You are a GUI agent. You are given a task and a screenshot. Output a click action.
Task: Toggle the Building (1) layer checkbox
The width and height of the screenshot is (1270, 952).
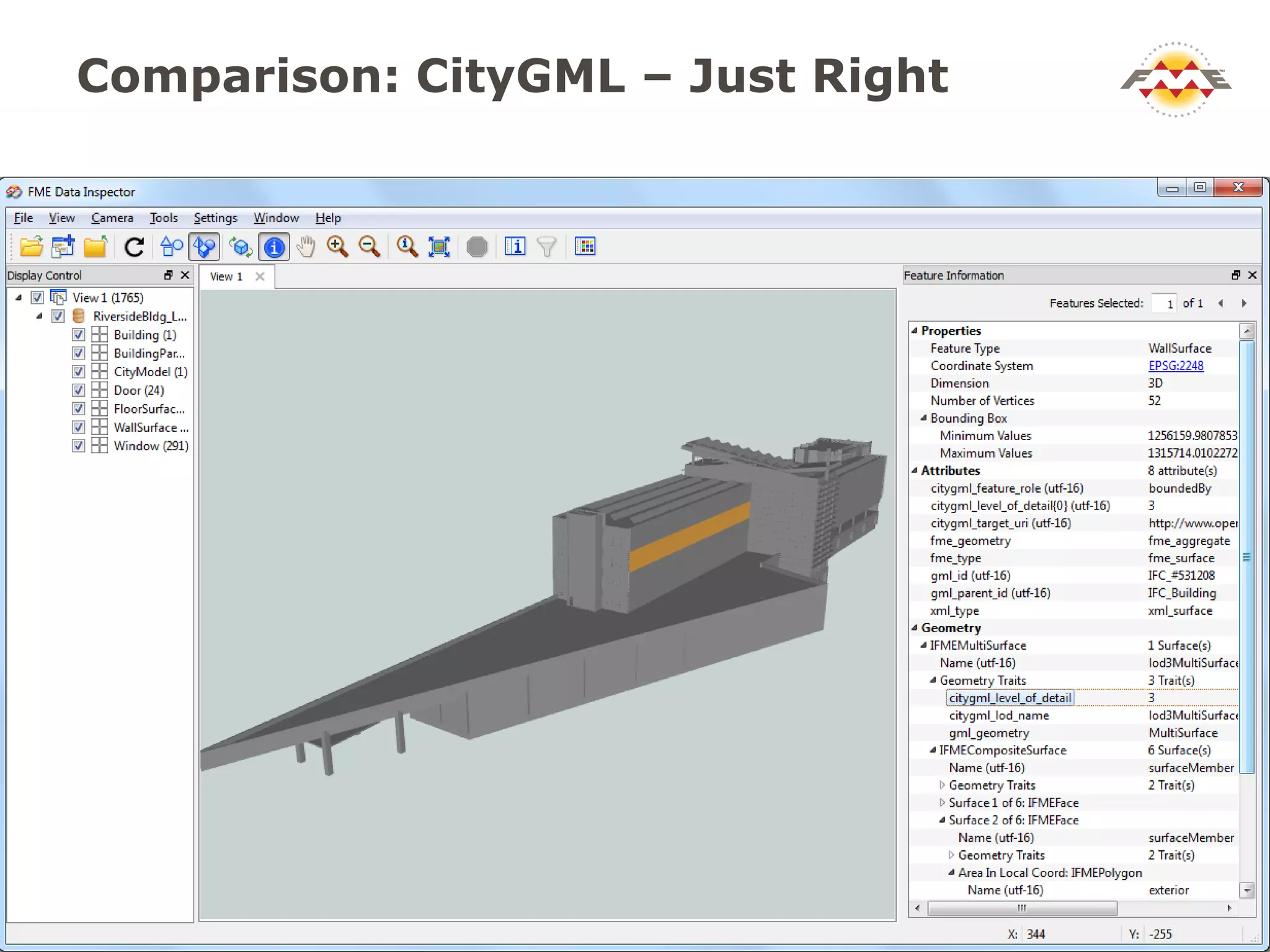(x=78, y=335)
